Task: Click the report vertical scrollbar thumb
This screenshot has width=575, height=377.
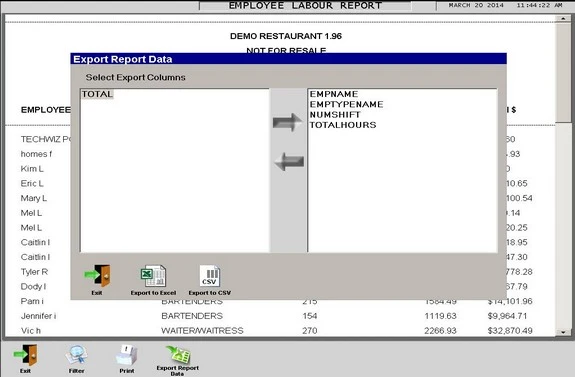Action: pos(563,72)
